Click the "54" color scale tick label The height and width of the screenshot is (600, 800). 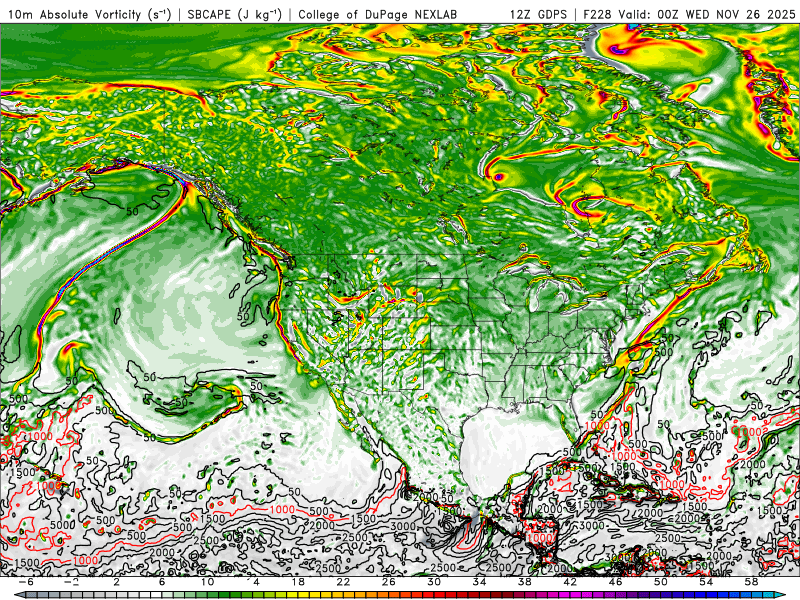tap(706, 582)
